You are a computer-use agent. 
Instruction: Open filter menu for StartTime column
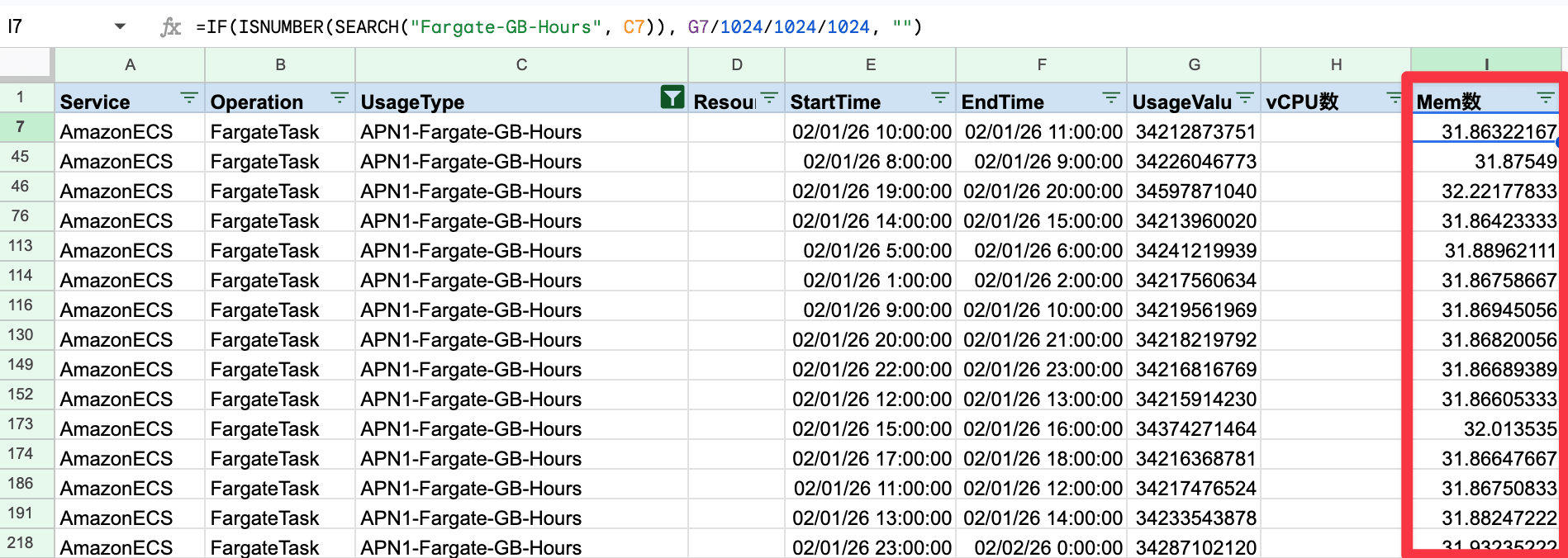939,98
